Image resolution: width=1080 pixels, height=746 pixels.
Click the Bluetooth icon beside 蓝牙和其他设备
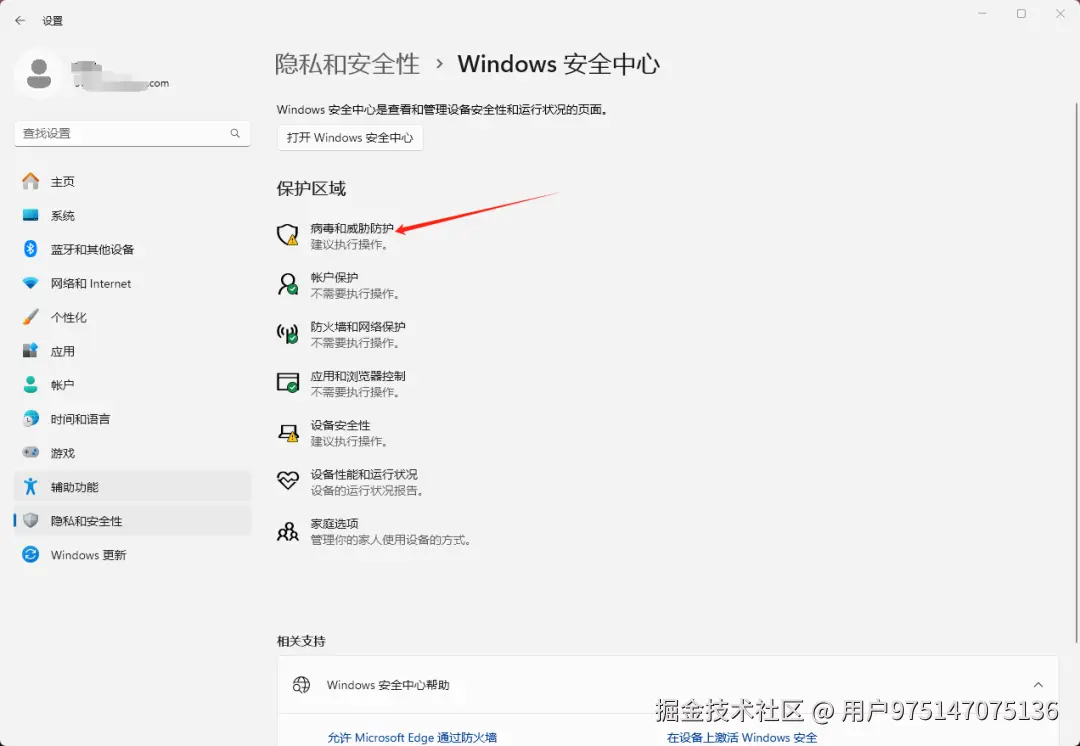(x=30, y=249)
